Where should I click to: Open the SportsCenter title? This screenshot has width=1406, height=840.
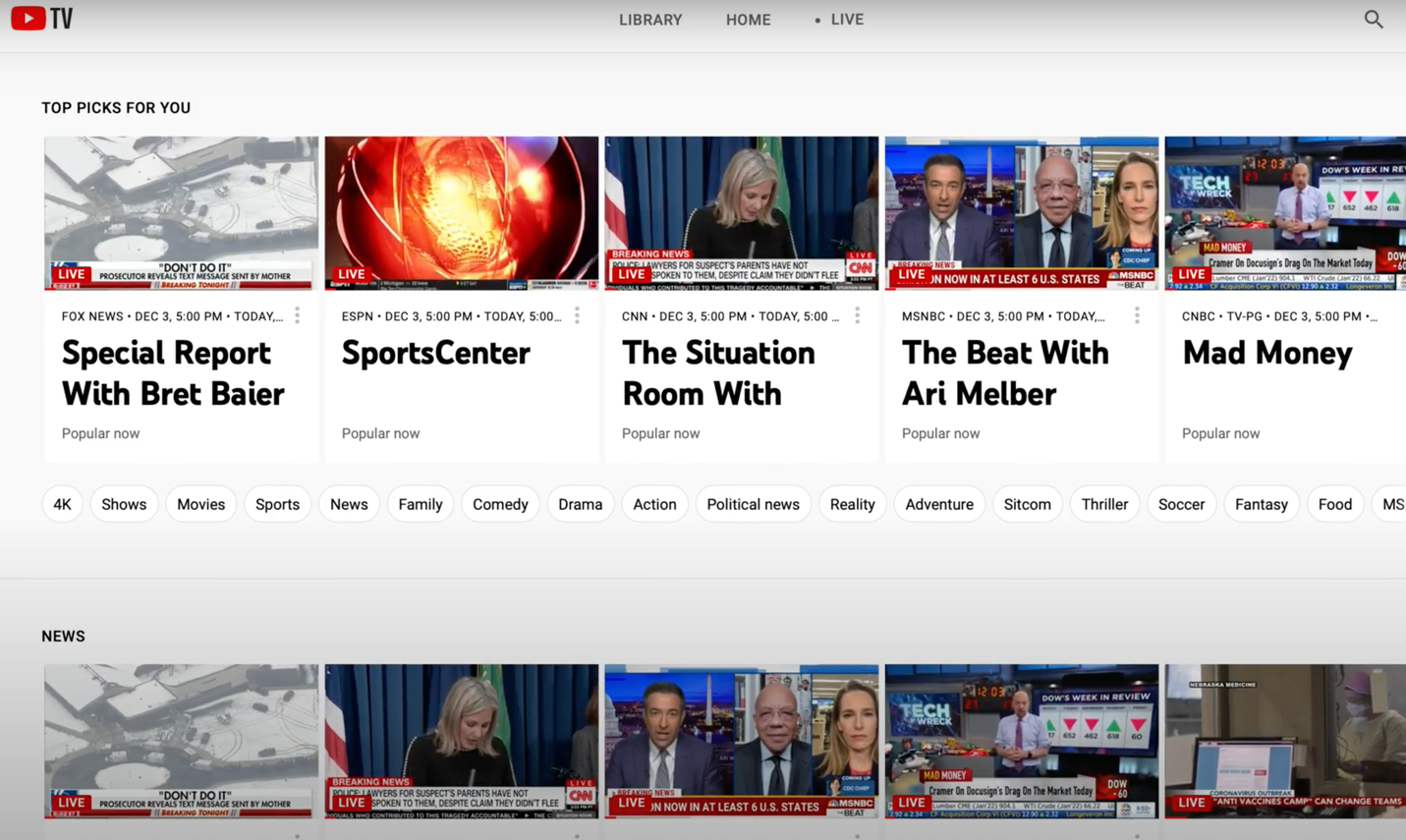click(x=436, y=353)
